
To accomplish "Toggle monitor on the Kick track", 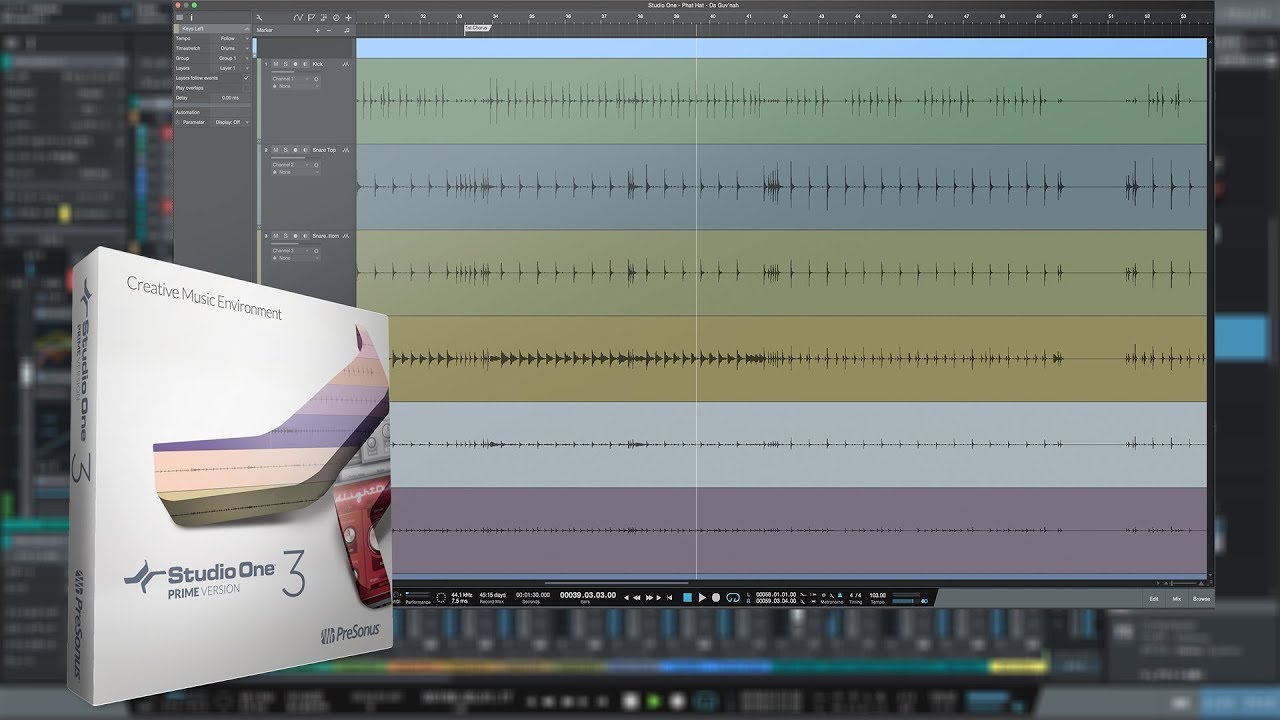I will 305,64.
